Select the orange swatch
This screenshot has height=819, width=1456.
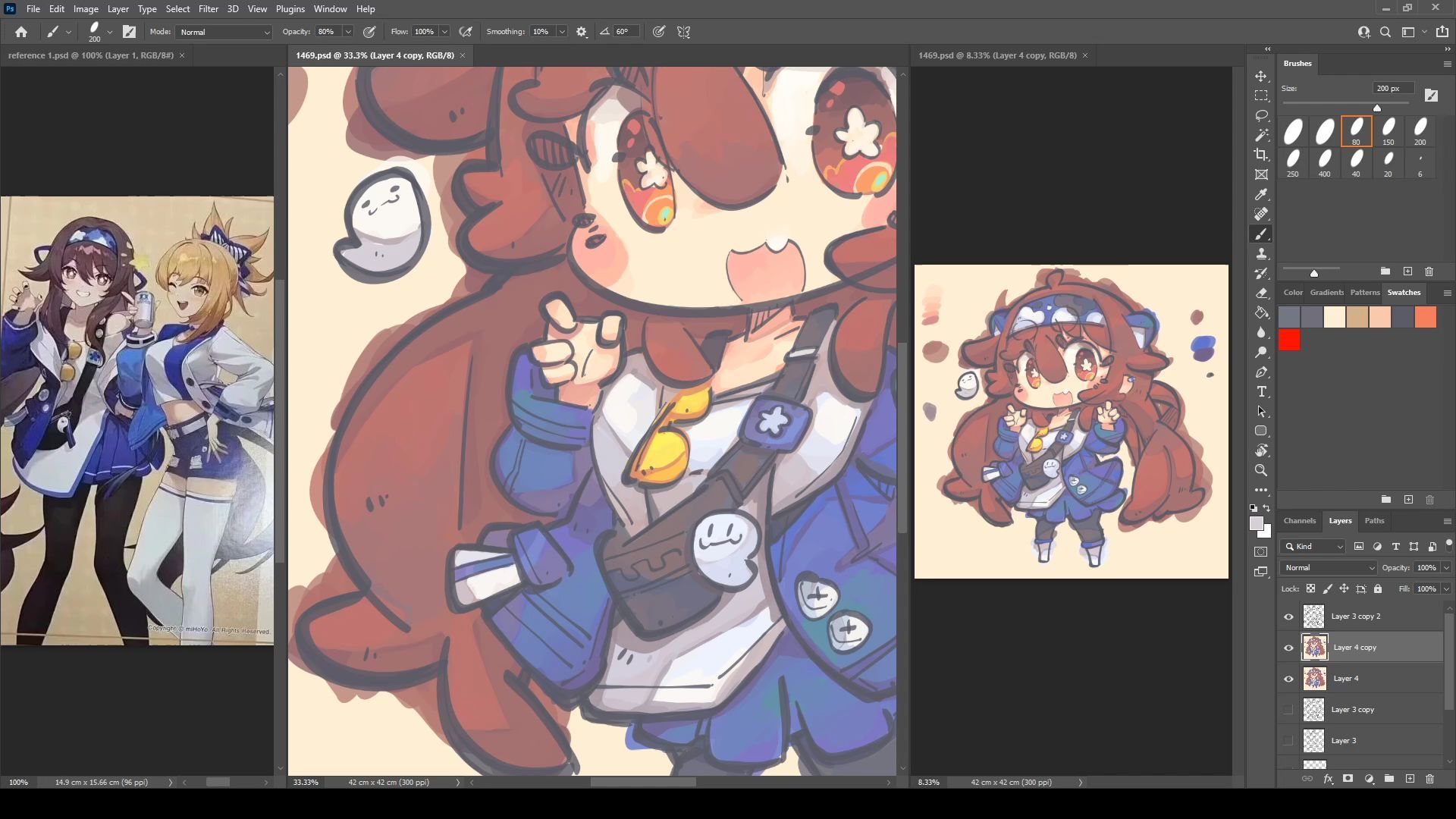pyautogui.click(x=1426, y=317)
